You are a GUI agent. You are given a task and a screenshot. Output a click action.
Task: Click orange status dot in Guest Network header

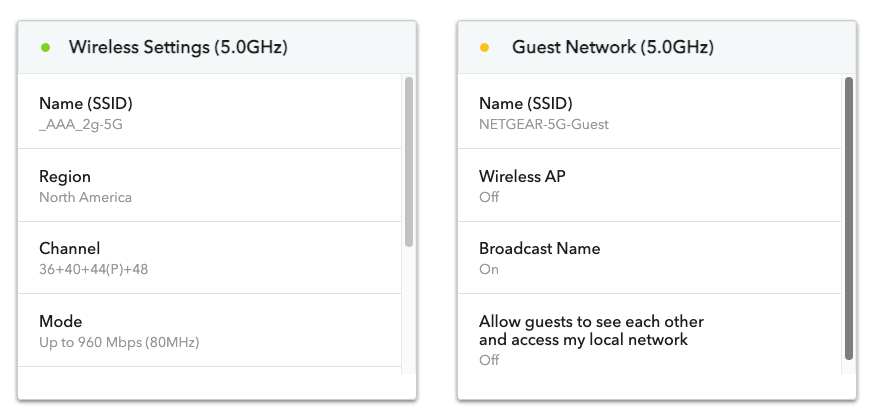(x=485, y=47)
